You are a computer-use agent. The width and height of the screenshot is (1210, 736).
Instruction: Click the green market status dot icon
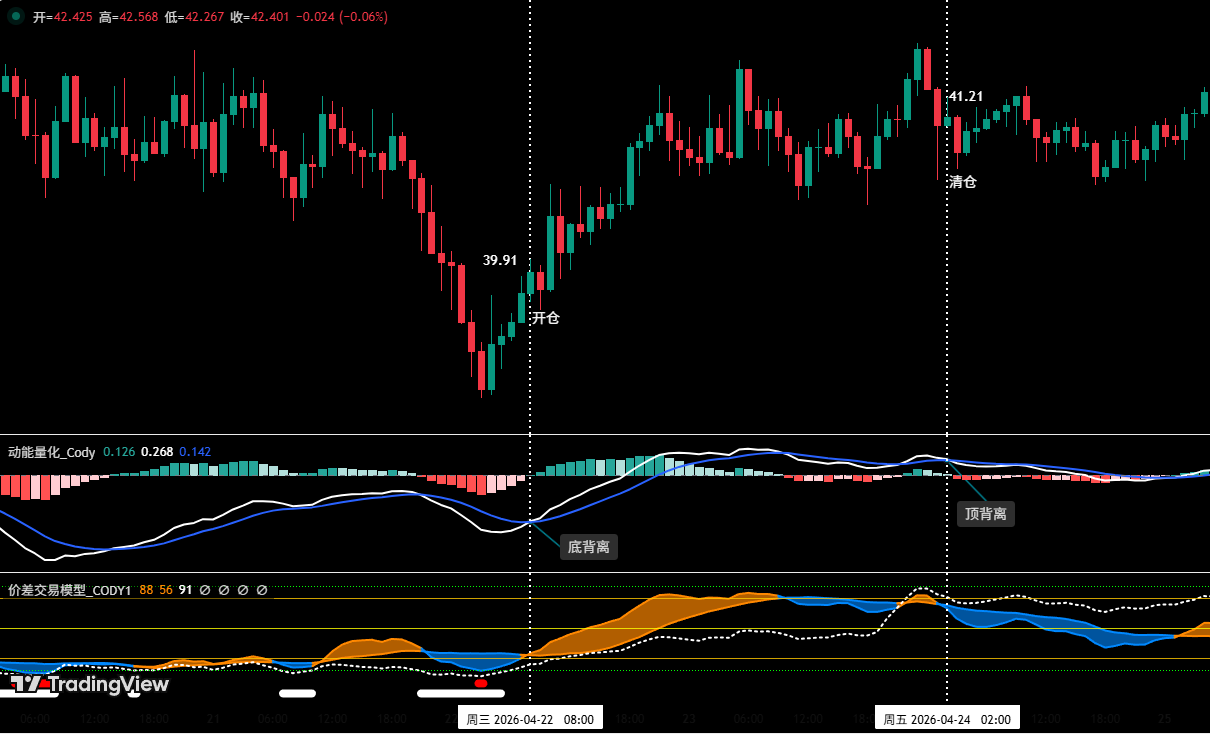click(x=15, y=16)
